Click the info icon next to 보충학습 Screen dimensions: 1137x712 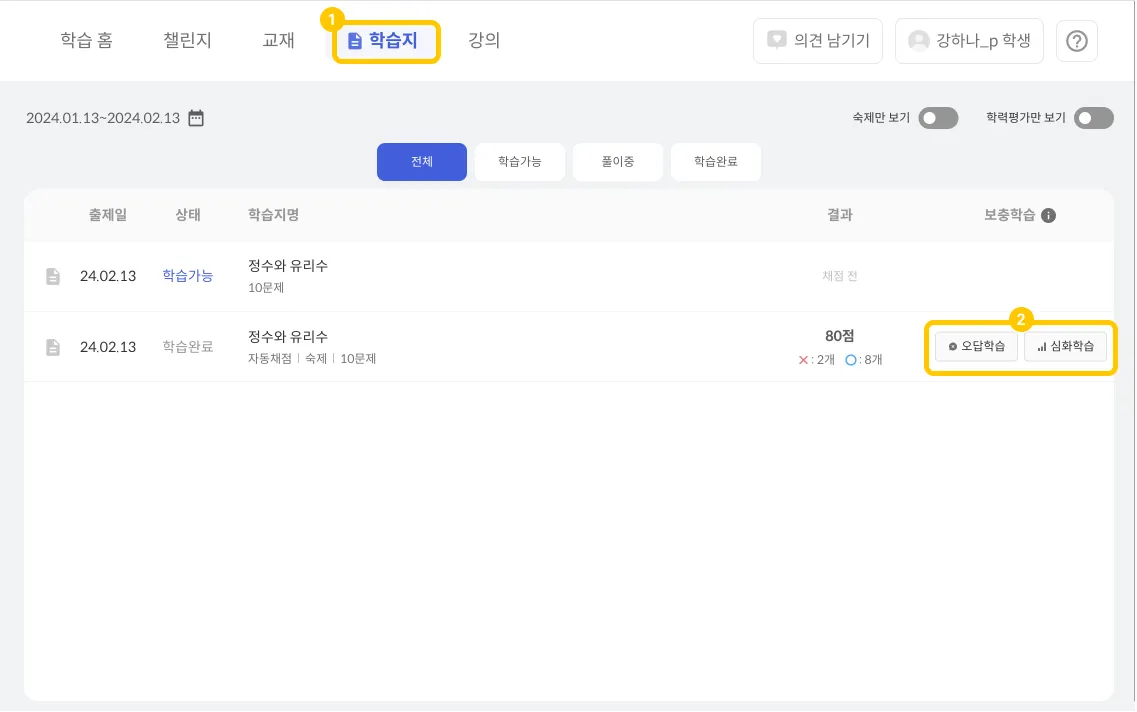1048,215
